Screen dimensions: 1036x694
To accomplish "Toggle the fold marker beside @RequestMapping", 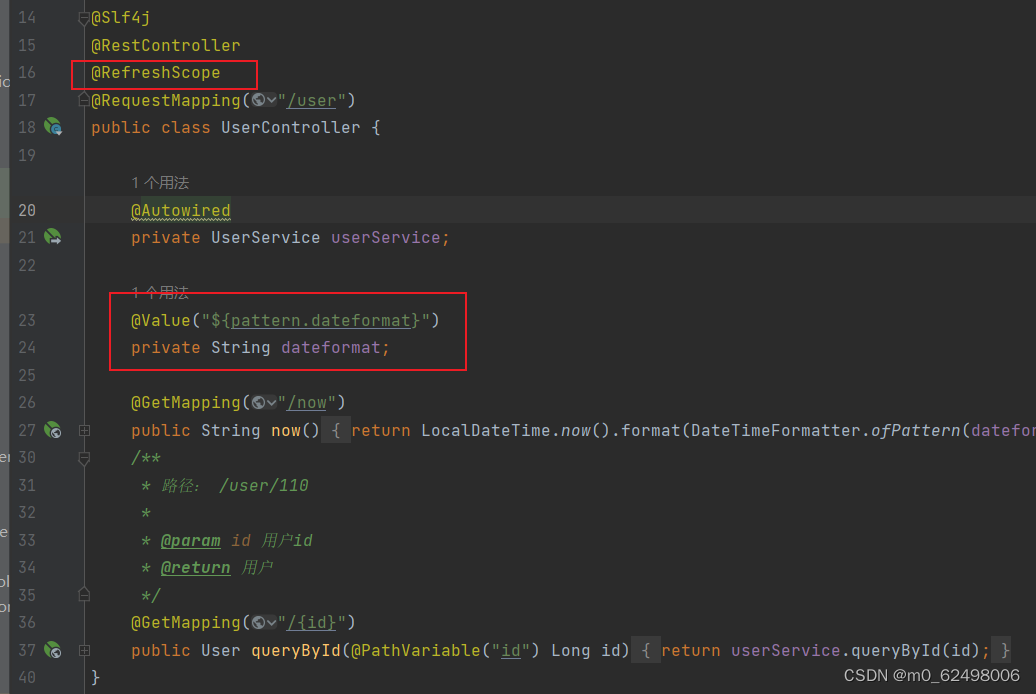I will click(84, 100).
